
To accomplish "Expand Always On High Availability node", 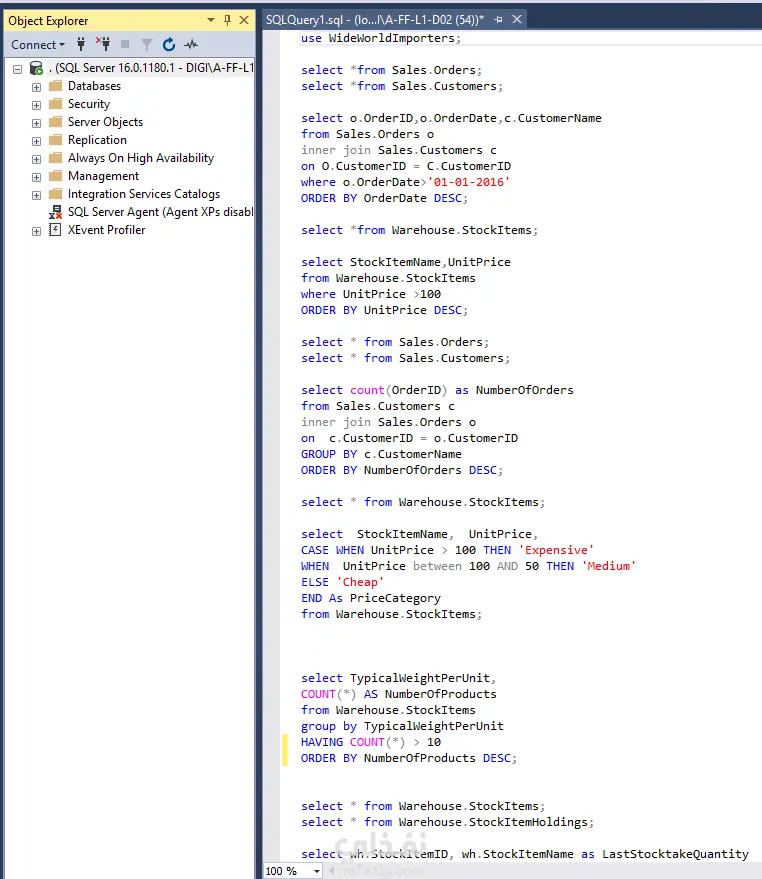I will tap(36, 159).
